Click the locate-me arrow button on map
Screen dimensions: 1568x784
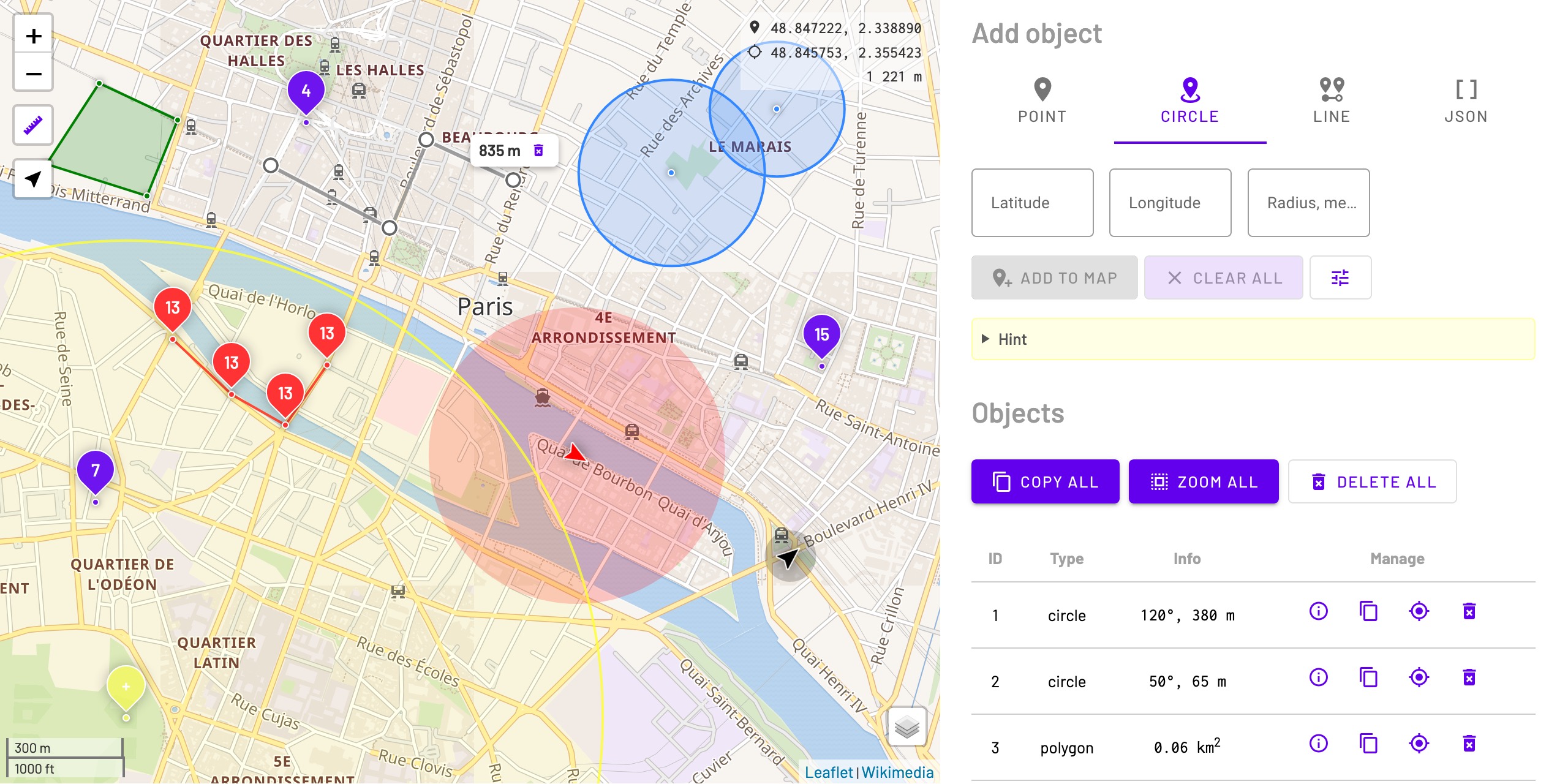coord(33,179)
